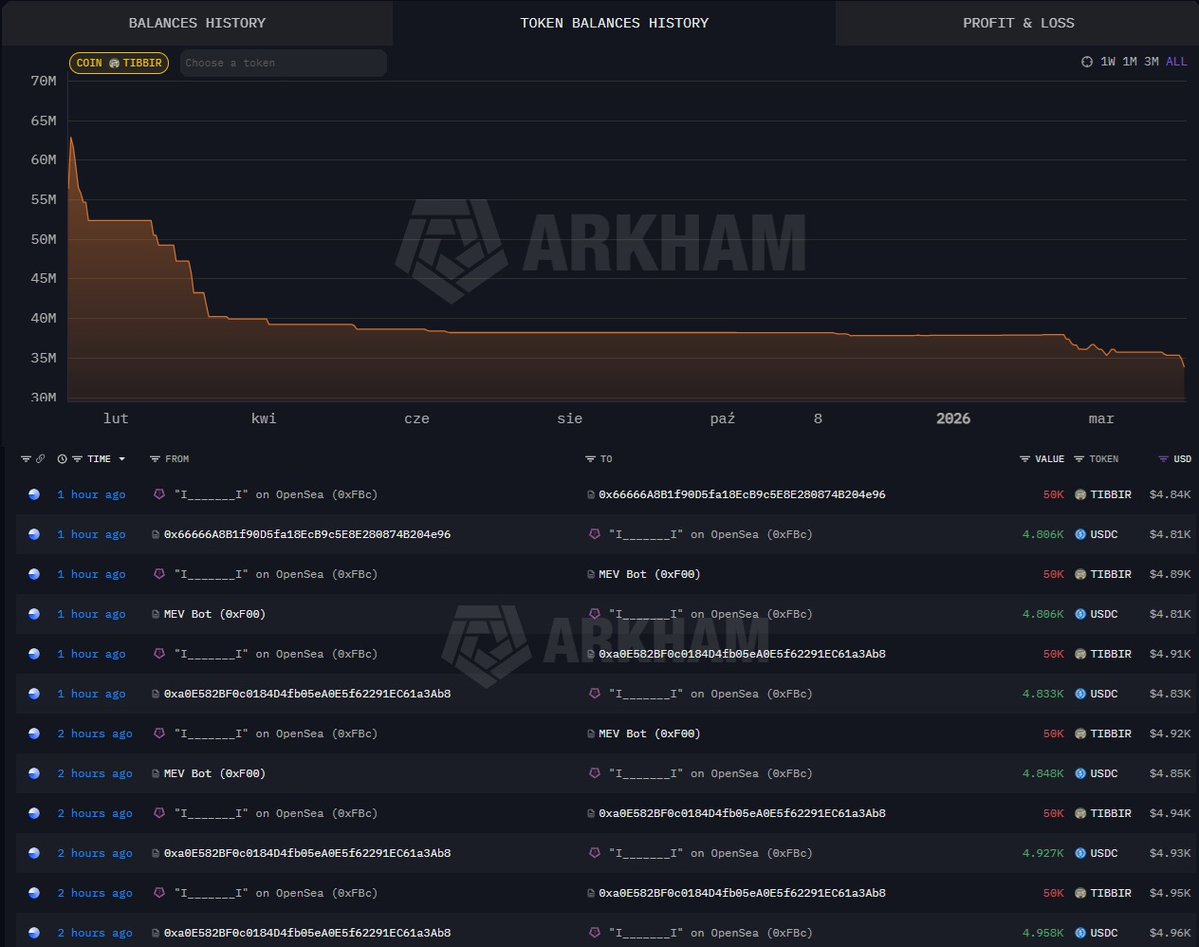Click the 4.833K USDC value
The width and height of the screenshot is (1199, 947).
(x=1043, y=694)
